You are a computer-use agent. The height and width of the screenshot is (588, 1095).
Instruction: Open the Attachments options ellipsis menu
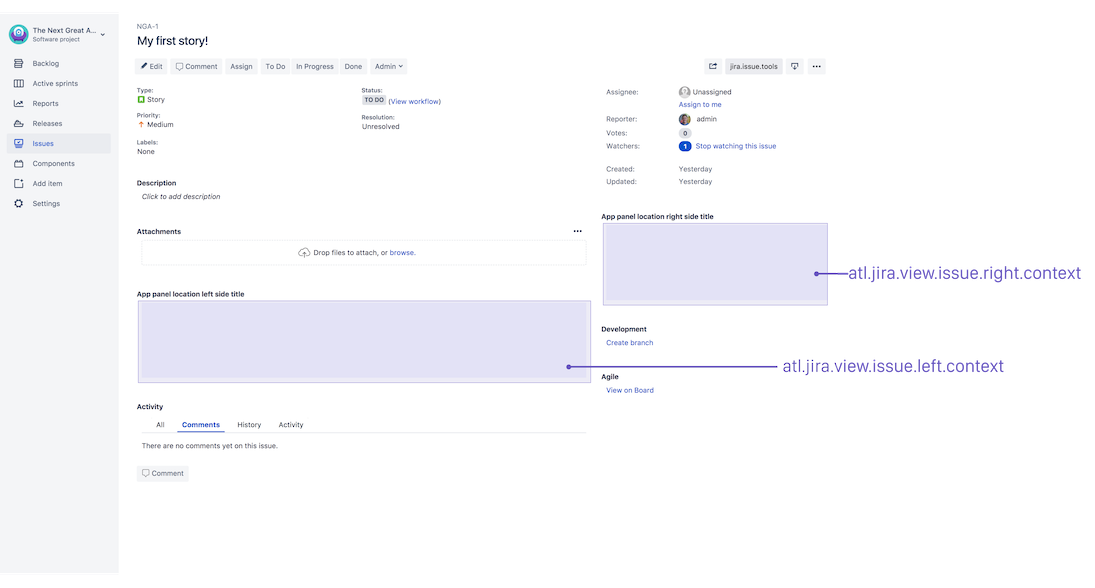tap(577, 231)
